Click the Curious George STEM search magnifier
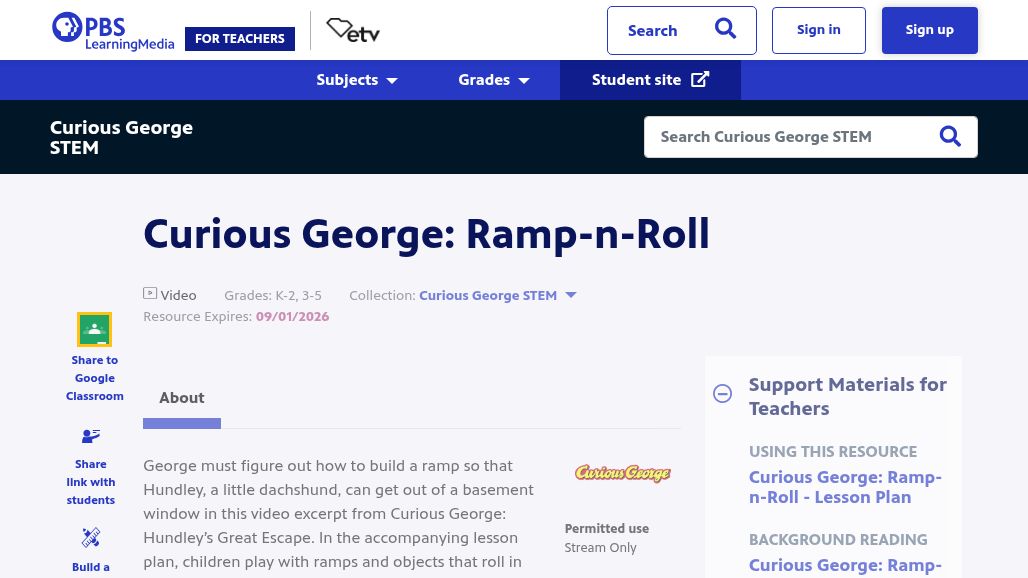The height and width of the screenshot is (578, 1028). pos(950,136)
